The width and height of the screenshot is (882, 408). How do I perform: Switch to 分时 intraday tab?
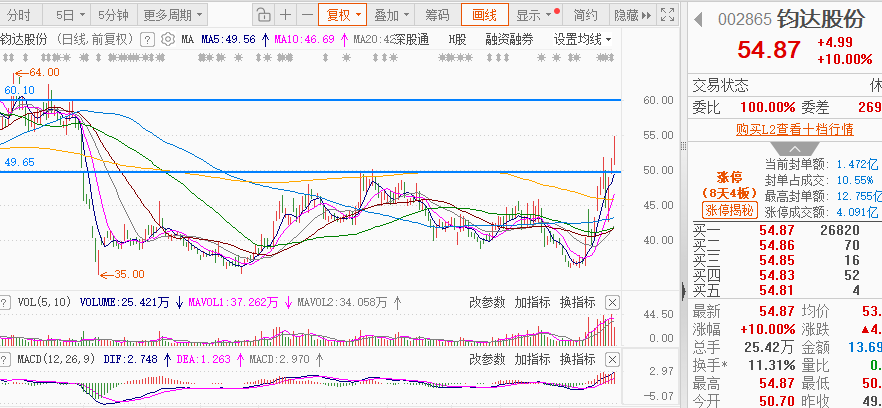(x=20, y=15)
